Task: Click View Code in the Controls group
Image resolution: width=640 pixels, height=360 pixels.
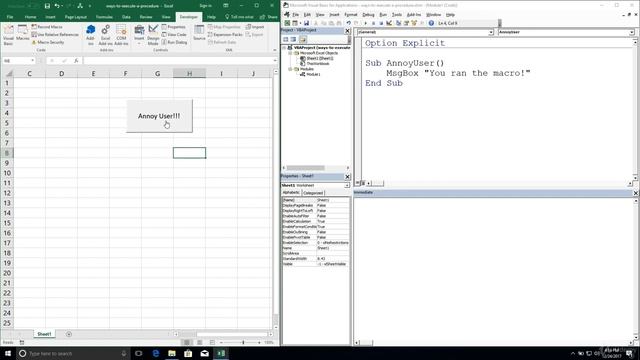Action: click(174, 35)
